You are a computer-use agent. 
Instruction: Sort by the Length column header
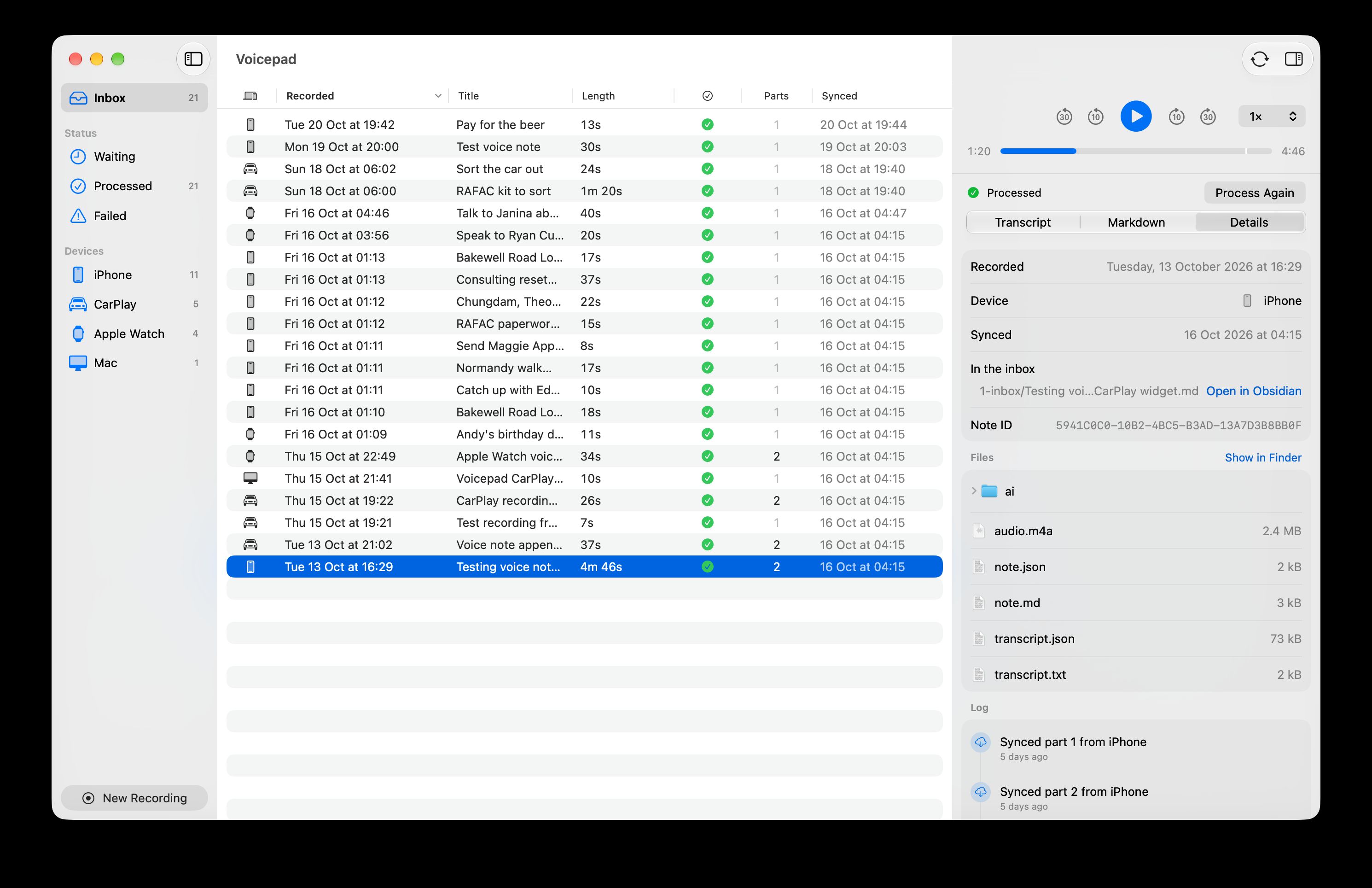622,96
